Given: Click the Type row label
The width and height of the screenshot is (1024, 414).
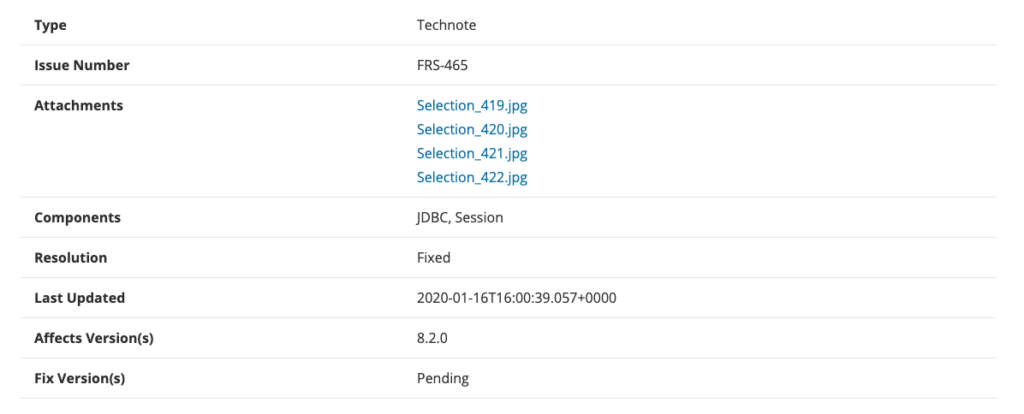Looking at the screenshot, I should (50, 25).
